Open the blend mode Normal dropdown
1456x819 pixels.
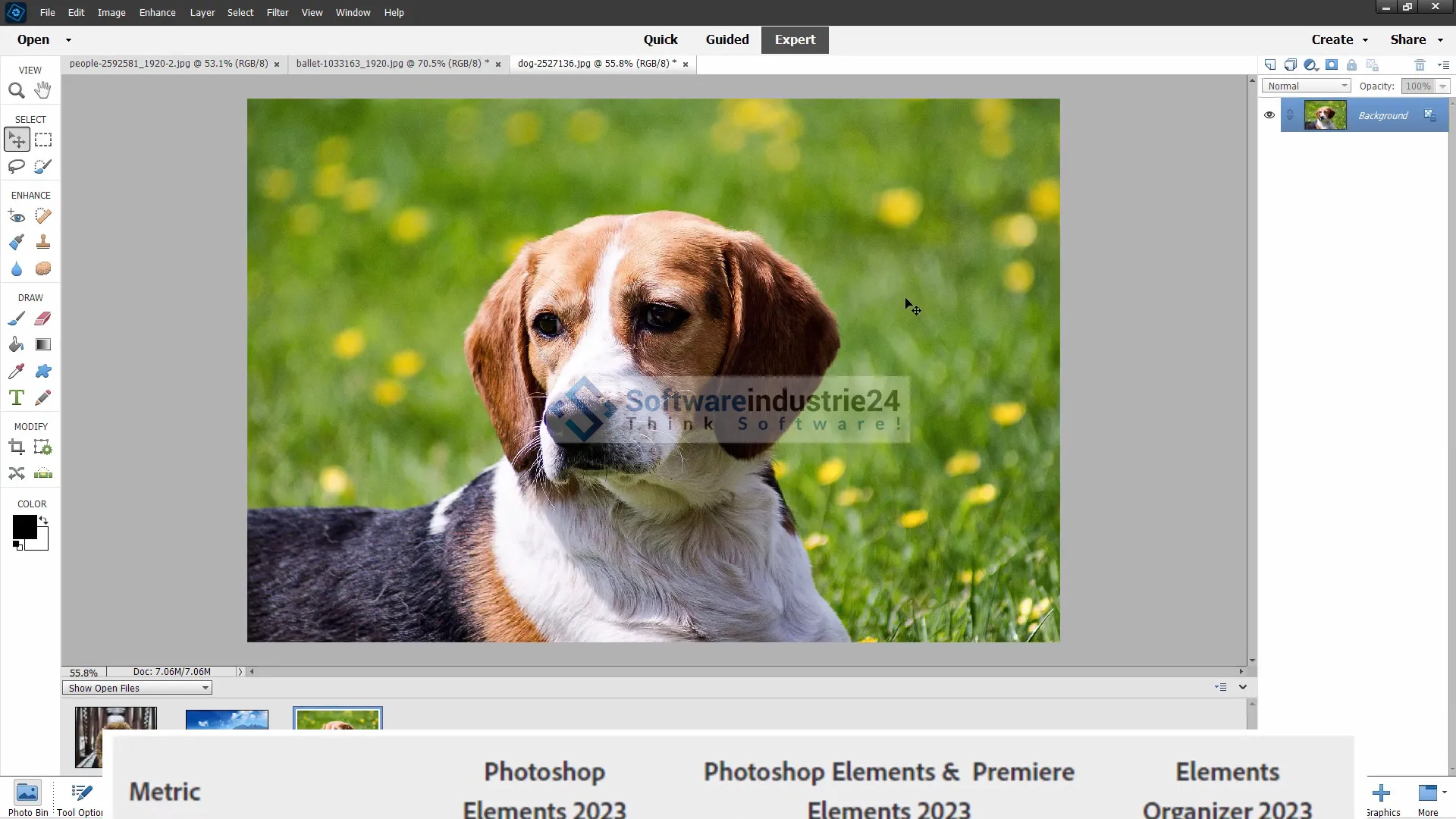(1306, 86)
